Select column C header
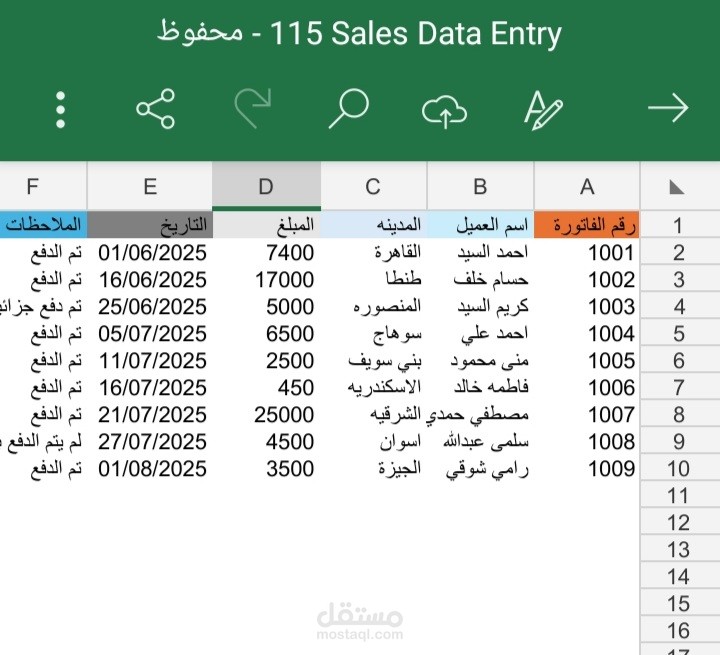The width and height of the screenshot is (720, 655). click(373, 186)
